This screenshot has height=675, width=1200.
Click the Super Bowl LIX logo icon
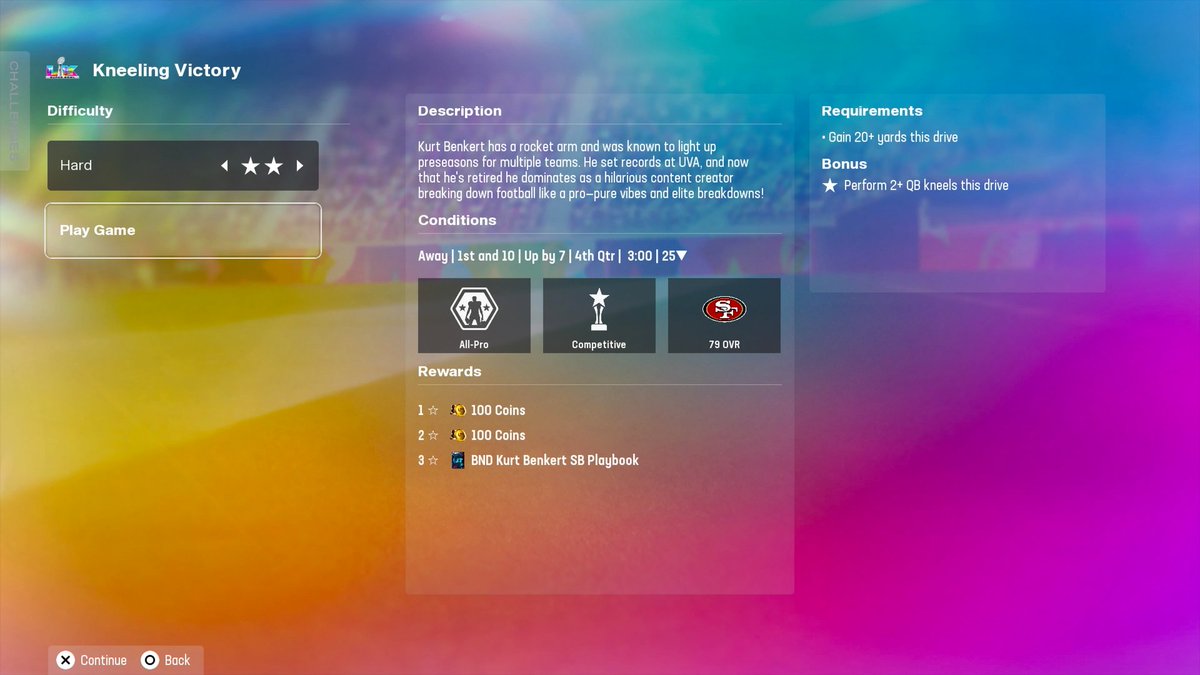click(x=63, y=69)
